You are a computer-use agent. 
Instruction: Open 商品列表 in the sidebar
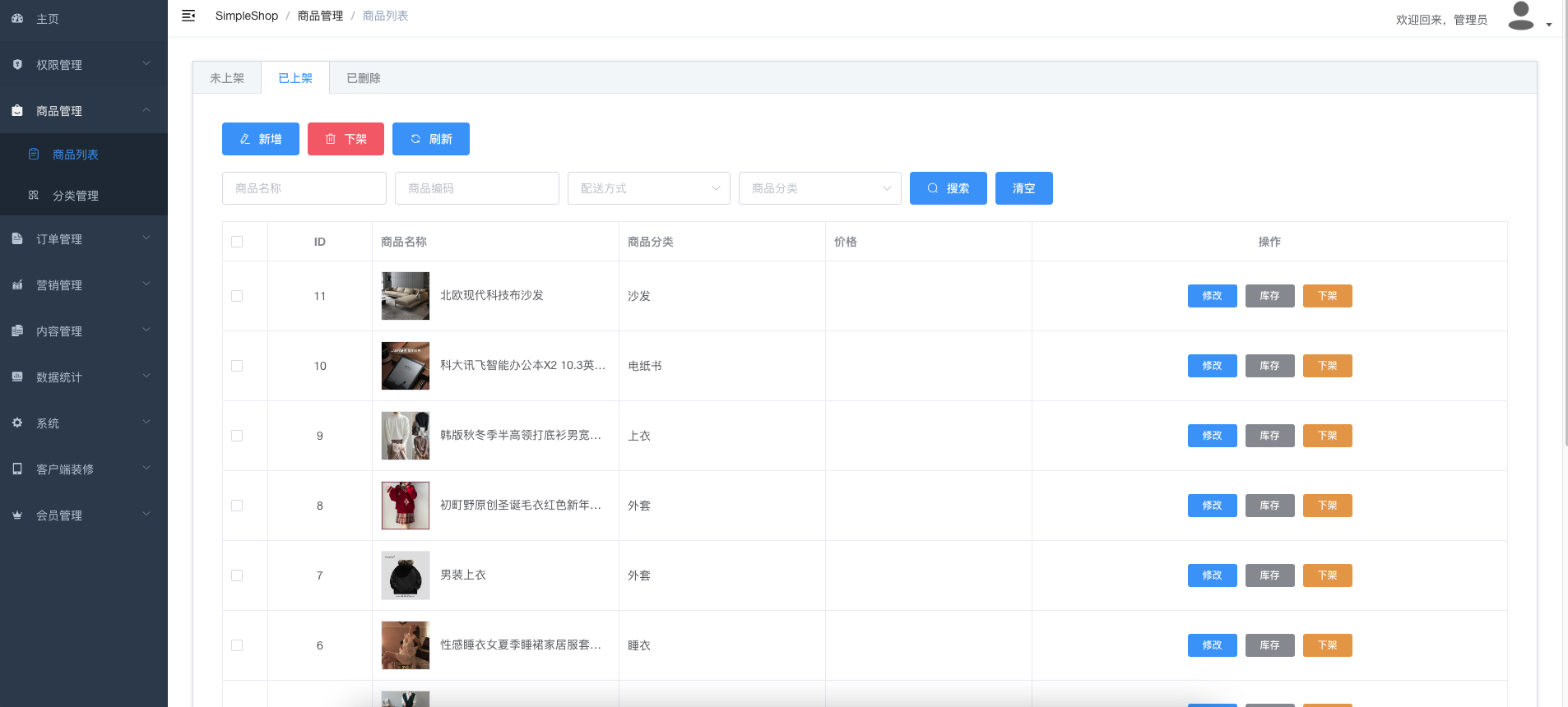pyautogui.click(x=84, y=154)
